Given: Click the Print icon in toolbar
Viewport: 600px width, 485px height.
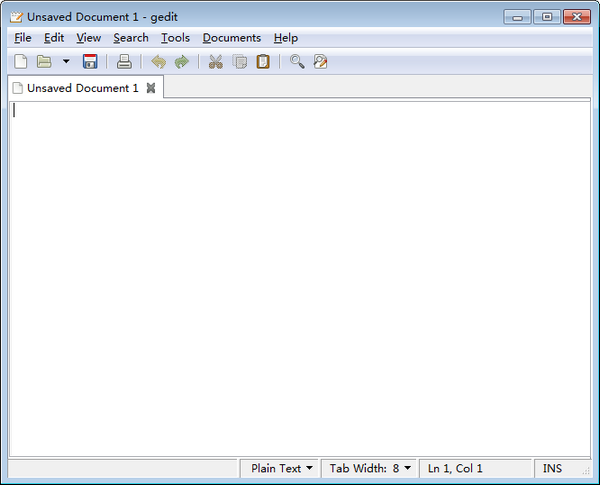Looking at the screenshot, I should (x=124, y=62).
